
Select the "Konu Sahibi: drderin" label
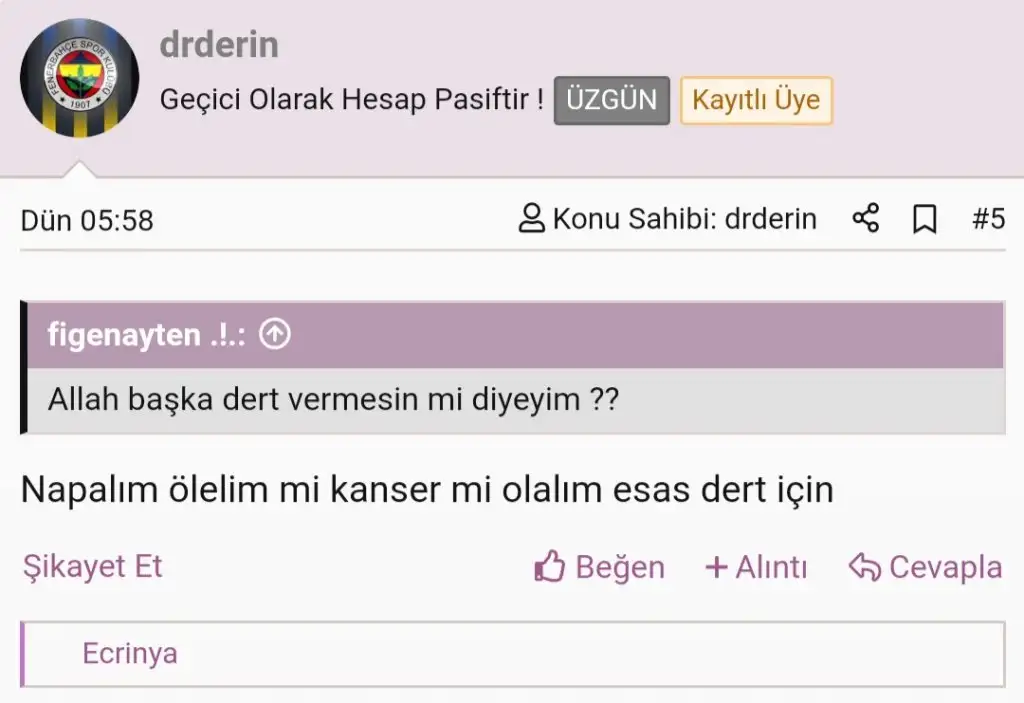click(684, 218)
